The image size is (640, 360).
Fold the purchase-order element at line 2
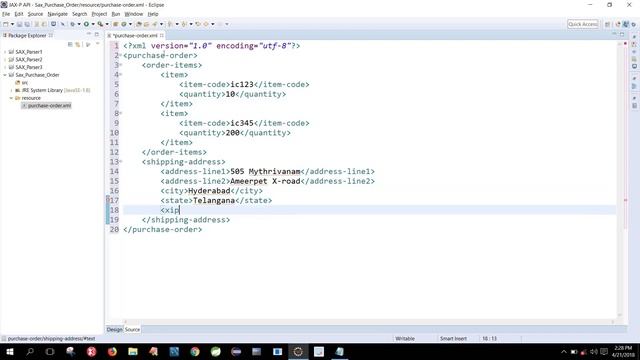click(x=121, y=56)
